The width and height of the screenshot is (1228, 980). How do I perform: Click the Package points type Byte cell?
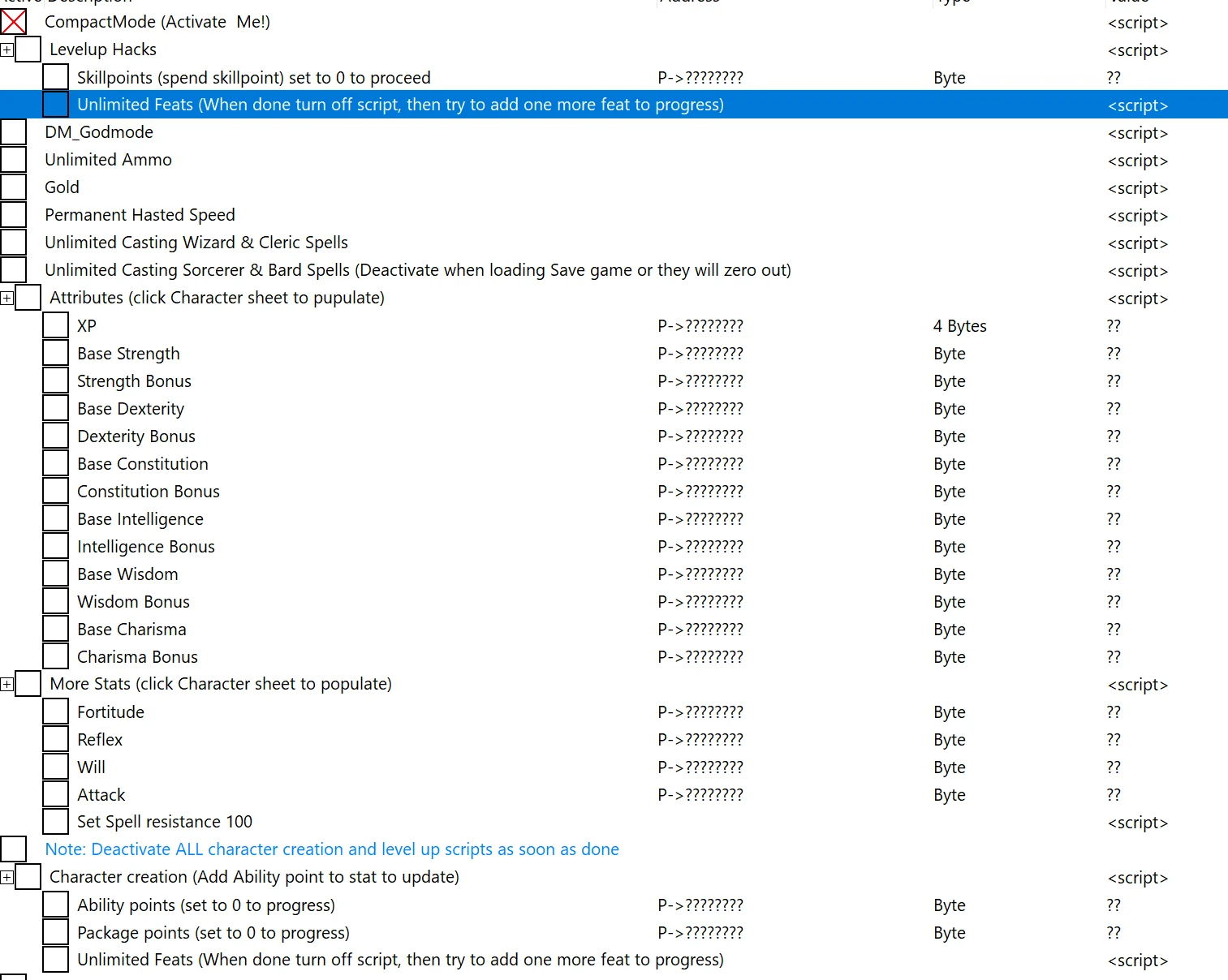950,933
